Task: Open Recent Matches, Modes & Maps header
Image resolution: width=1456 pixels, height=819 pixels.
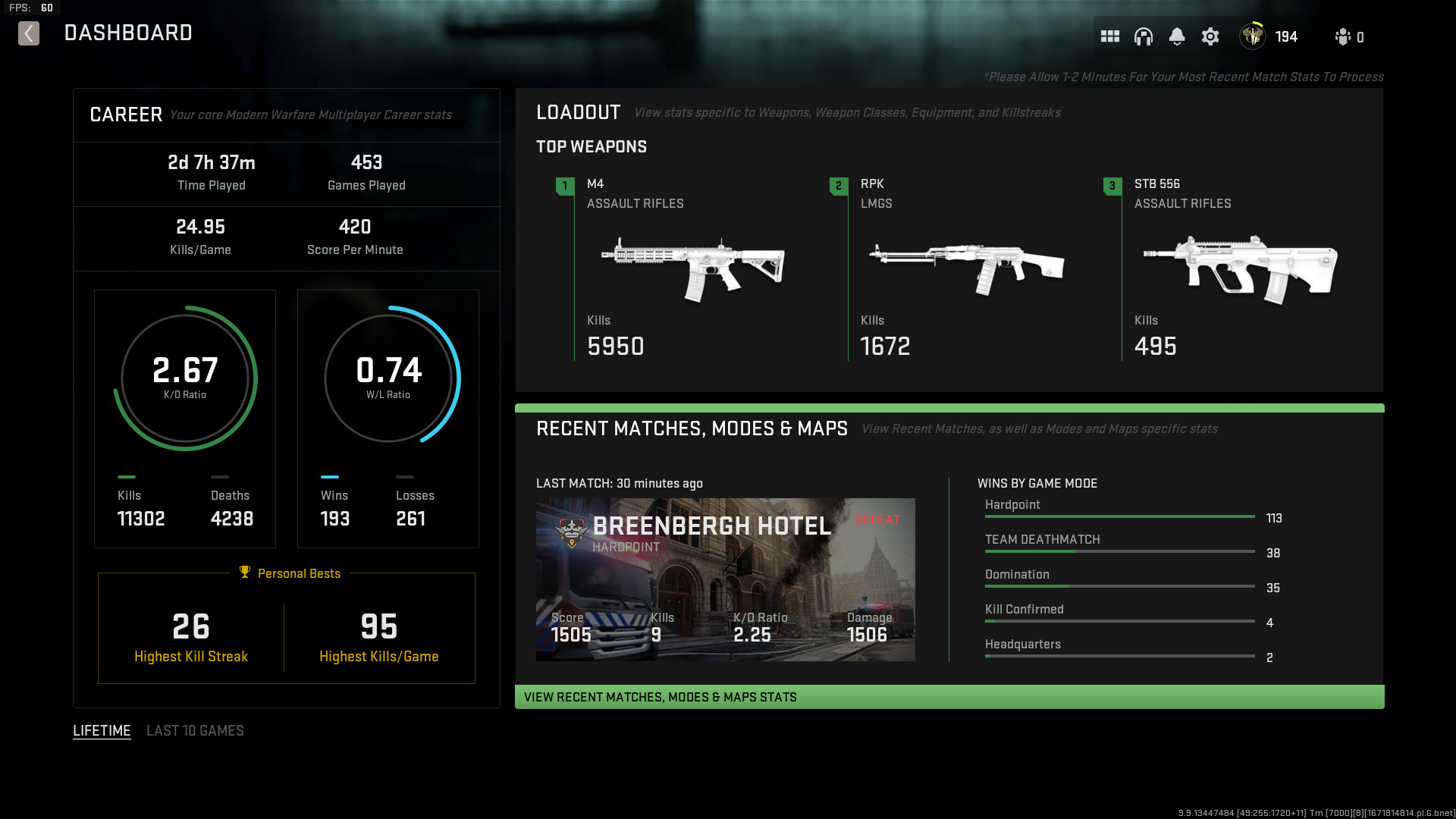Action: 692,429
